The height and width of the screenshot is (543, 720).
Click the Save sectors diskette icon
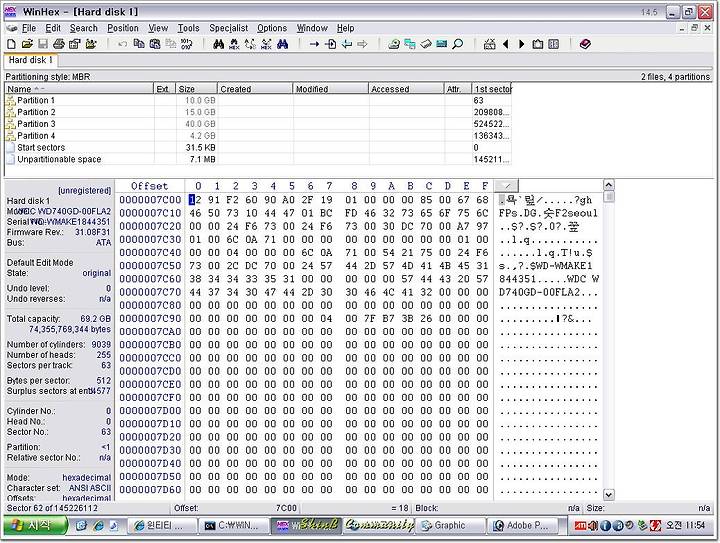[43, 44]
